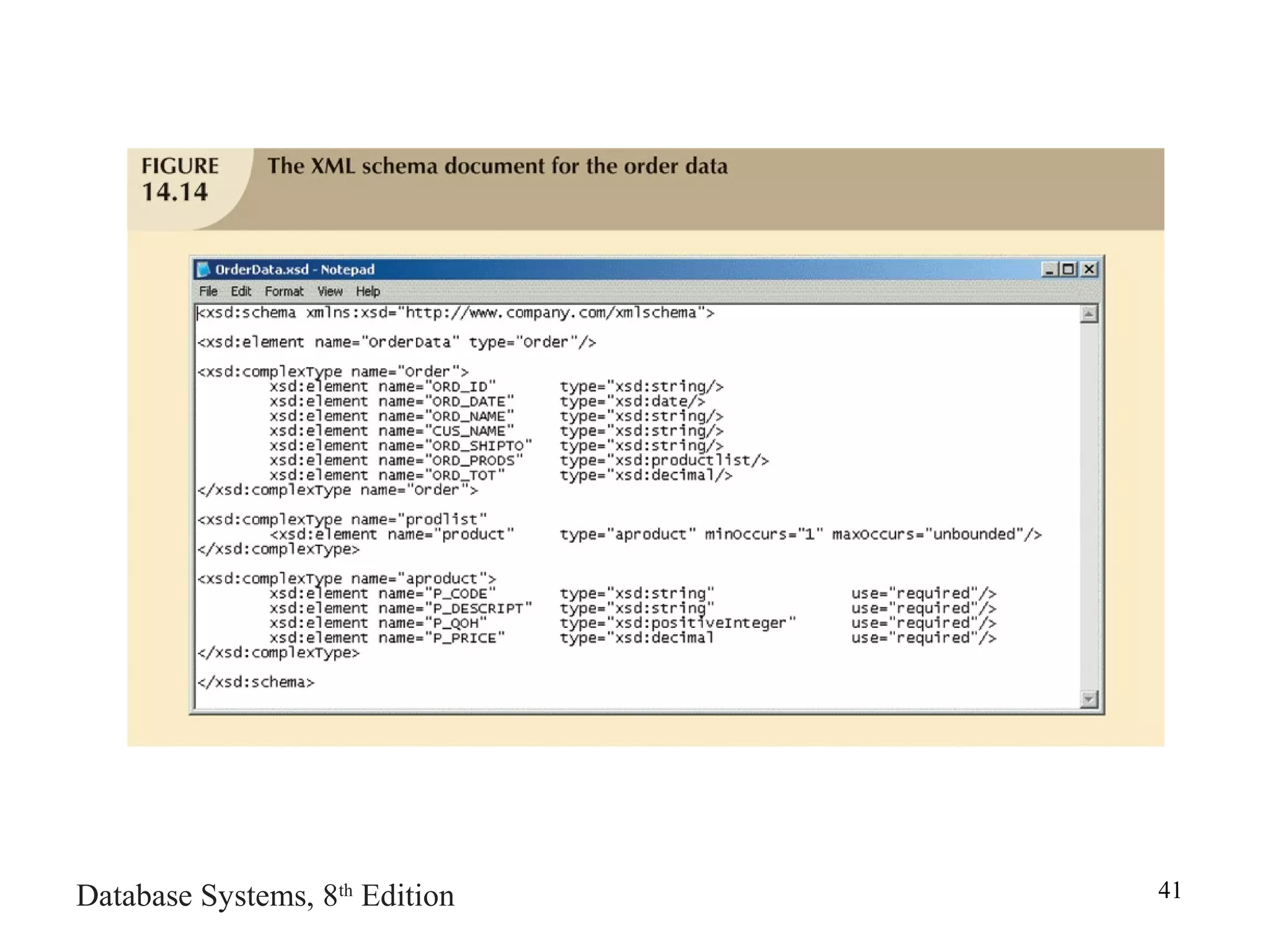This screenshot has width=1270, height=952.
Task: Click the name="ORD_SHIPTO" element text
Action: (455, 446)
